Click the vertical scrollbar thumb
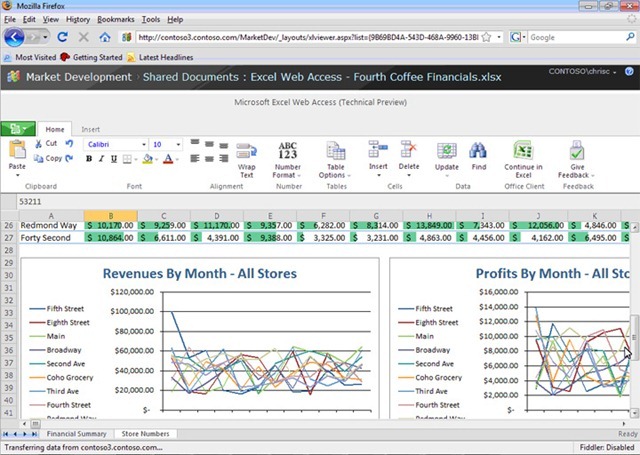Screen dimensions: 640x455 pos(634,337)
